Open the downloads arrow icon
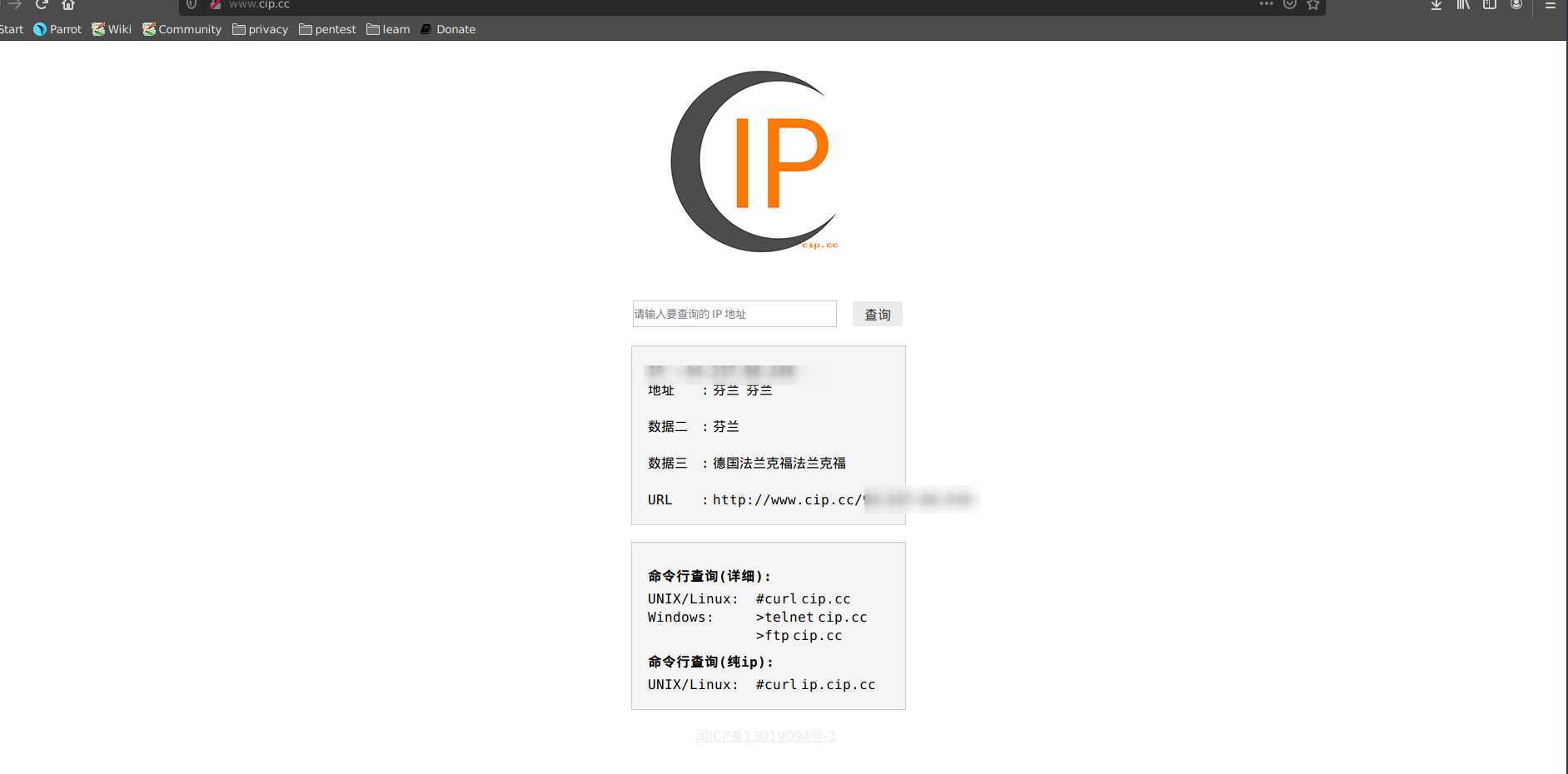The width and height of the screenshot is (1568, 774). coord(1436,4)
